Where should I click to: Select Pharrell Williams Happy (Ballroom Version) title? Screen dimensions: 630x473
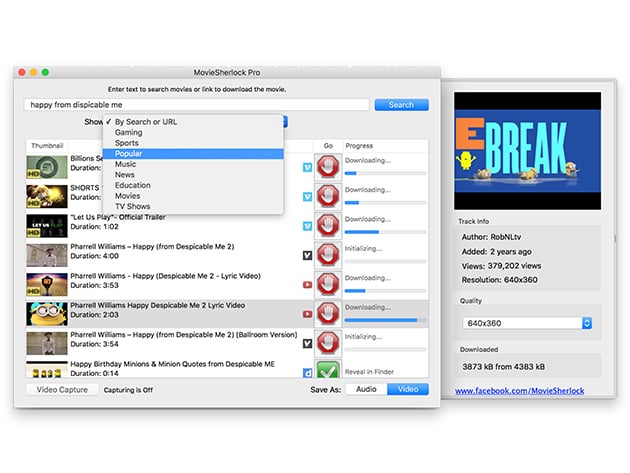[184, 334]
